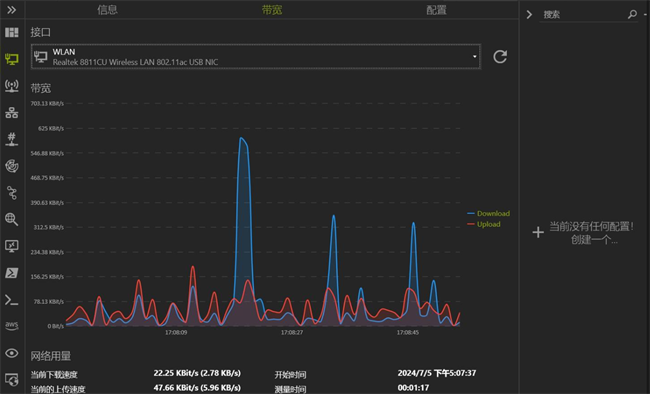The height and width of the screenshot is (394, 650).
Task: Switch to the 信息 tab
Action: click(x=107, y=10)
